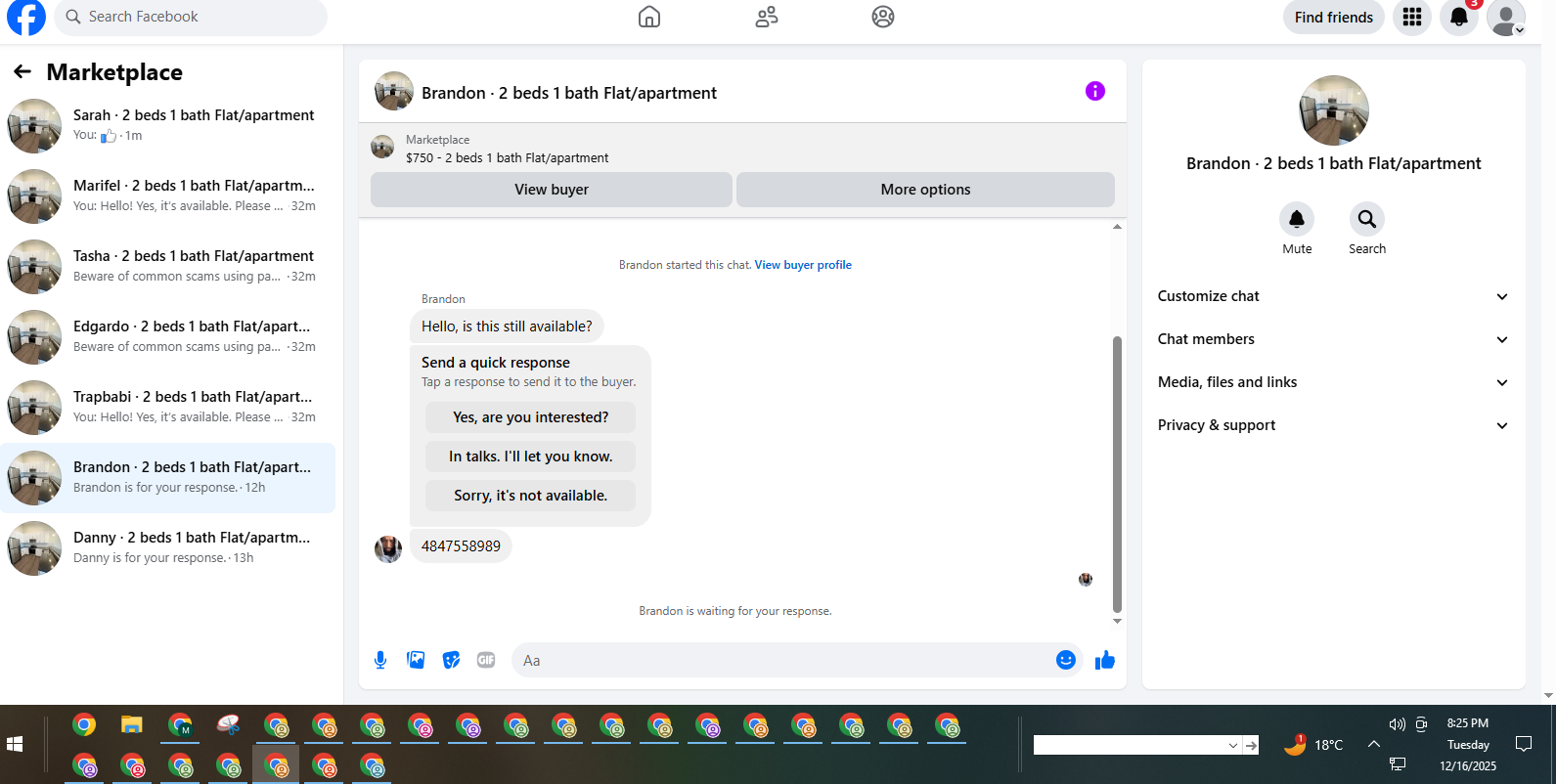Click the message 4847558989
The width and height of the screenshot is (1556, 784).
pyautogui.click(x=461, y=546)
